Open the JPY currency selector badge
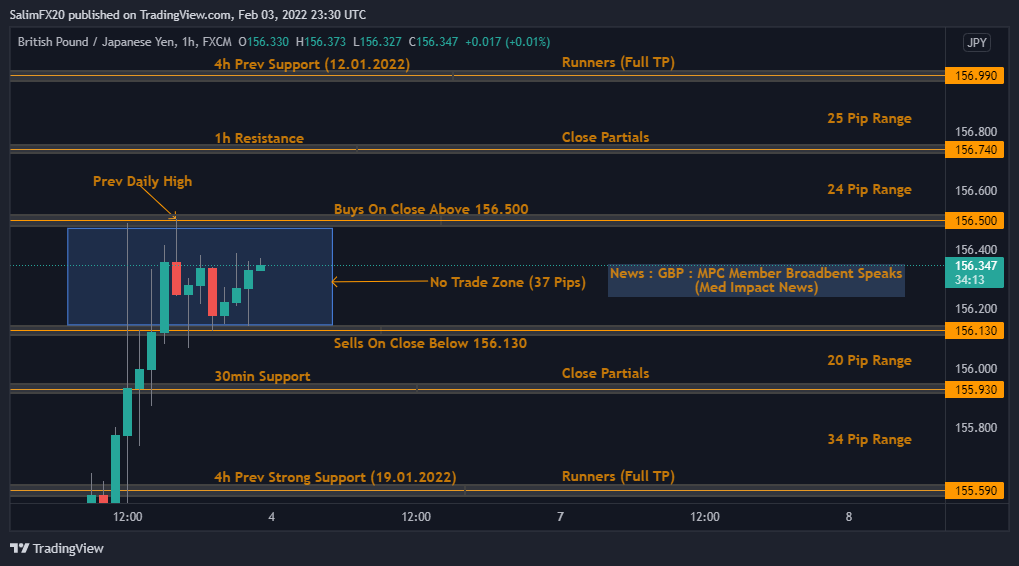Viewport: 1019px width, 566px height. tap(976, 42)
